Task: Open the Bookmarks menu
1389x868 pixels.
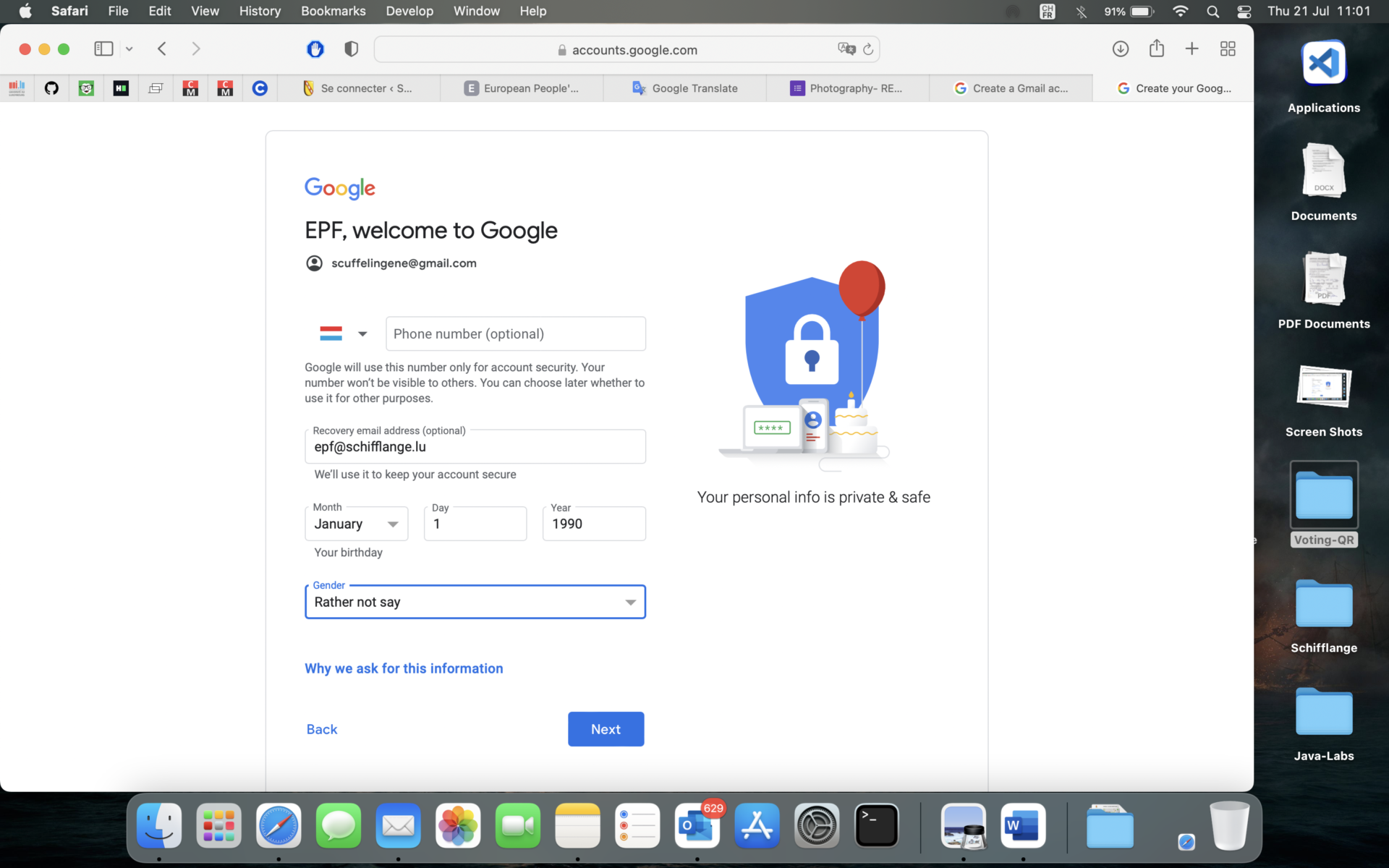Action: coord(333,11)
